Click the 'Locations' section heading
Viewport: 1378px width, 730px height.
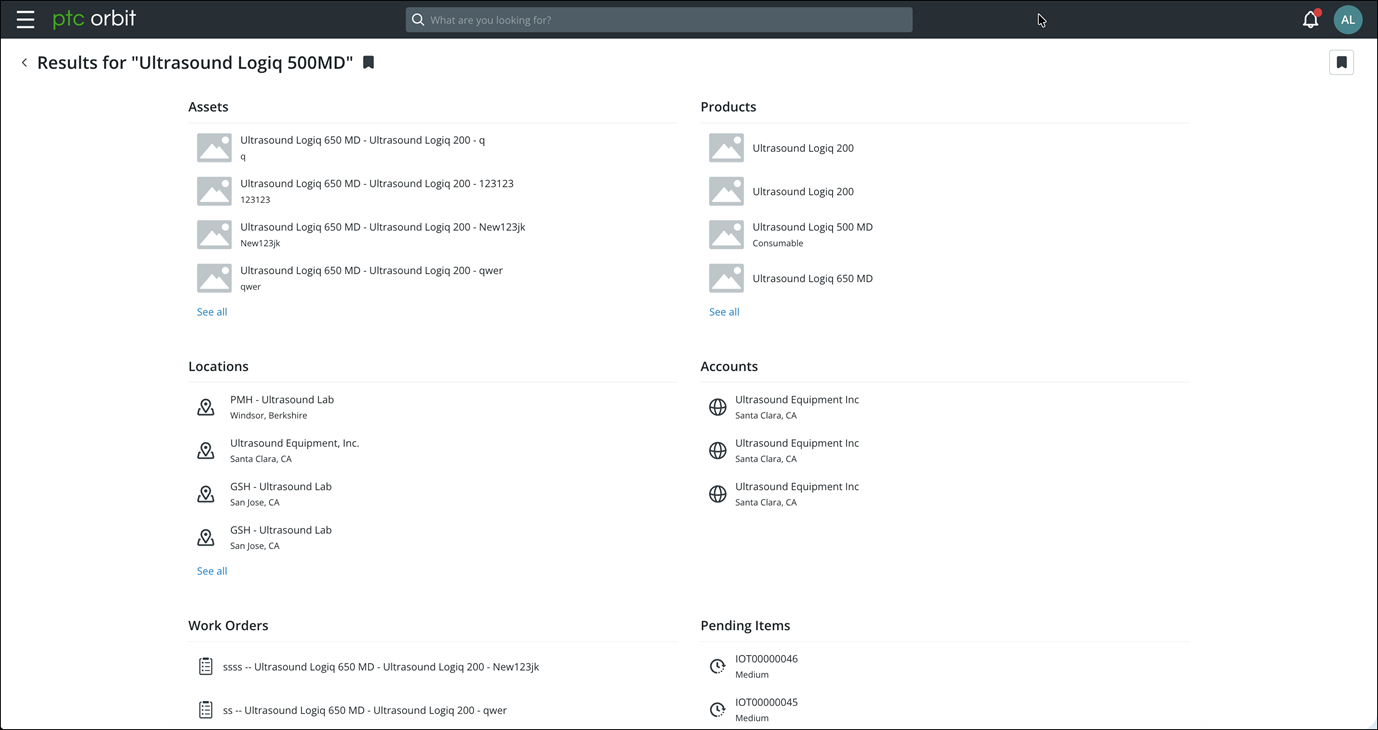[x=218, y=366]
